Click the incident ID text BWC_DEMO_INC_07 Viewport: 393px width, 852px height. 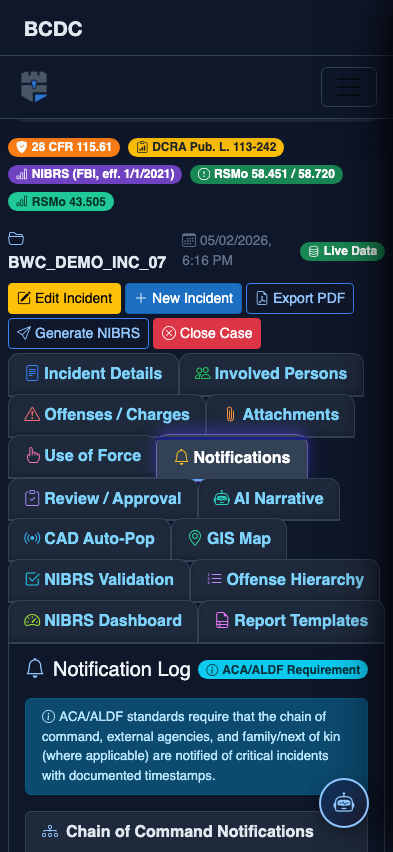pyautogui.click(x=87, y=262)
